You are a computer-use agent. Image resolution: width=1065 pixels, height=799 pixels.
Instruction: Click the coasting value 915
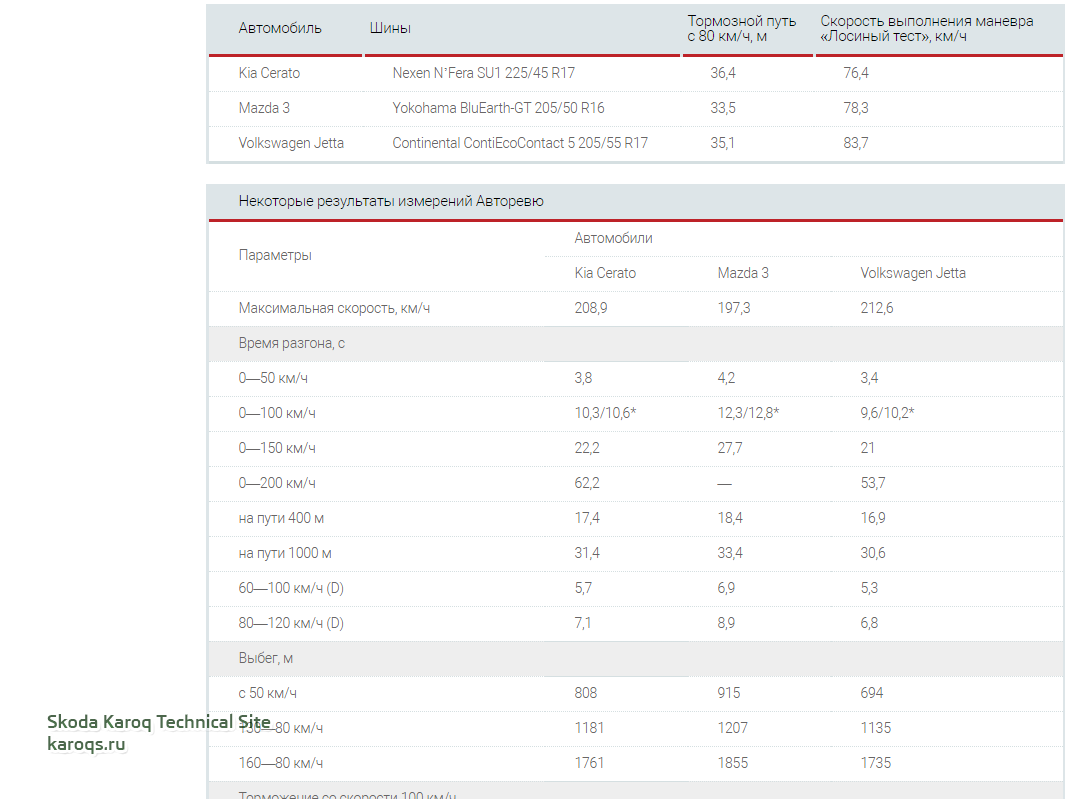coord(729,693)
